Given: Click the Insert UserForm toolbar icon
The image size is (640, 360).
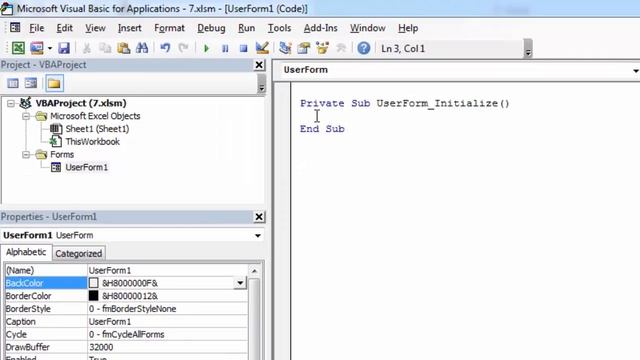Looking at the screenshot, I should pos(37,48).
